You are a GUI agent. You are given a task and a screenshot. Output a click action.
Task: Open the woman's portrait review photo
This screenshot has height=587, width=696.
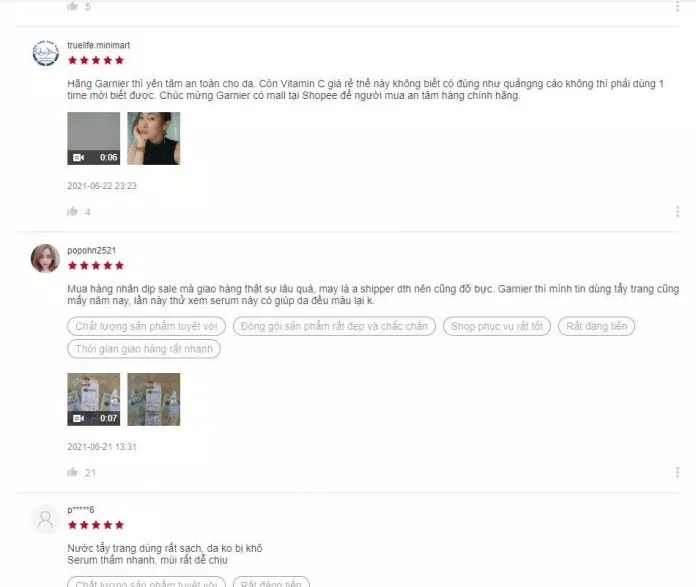[154, 139]
